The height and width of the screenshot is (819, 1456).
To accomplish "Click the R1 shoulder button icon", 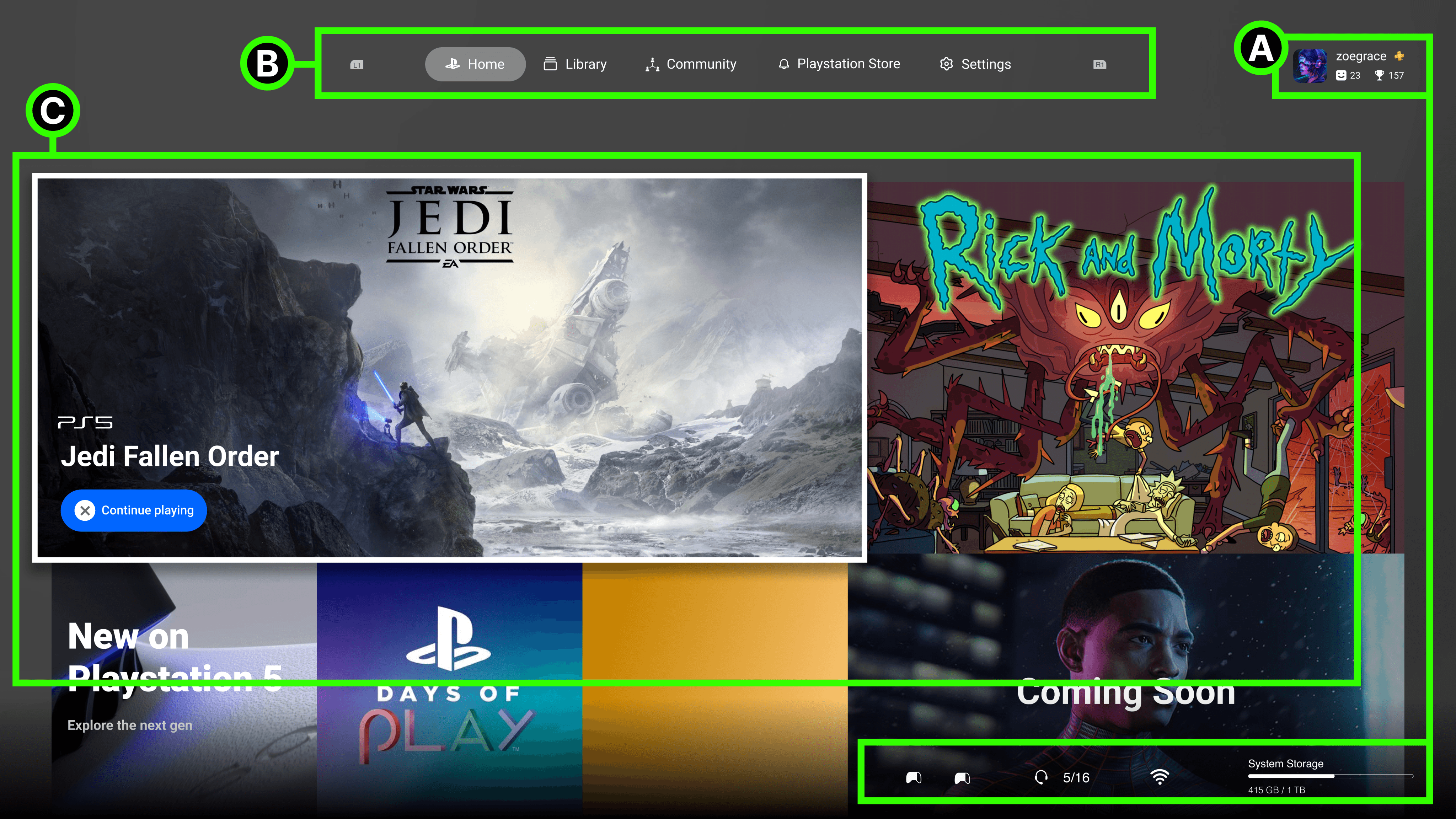I will pyautogui.click(x=1099, y=64).
